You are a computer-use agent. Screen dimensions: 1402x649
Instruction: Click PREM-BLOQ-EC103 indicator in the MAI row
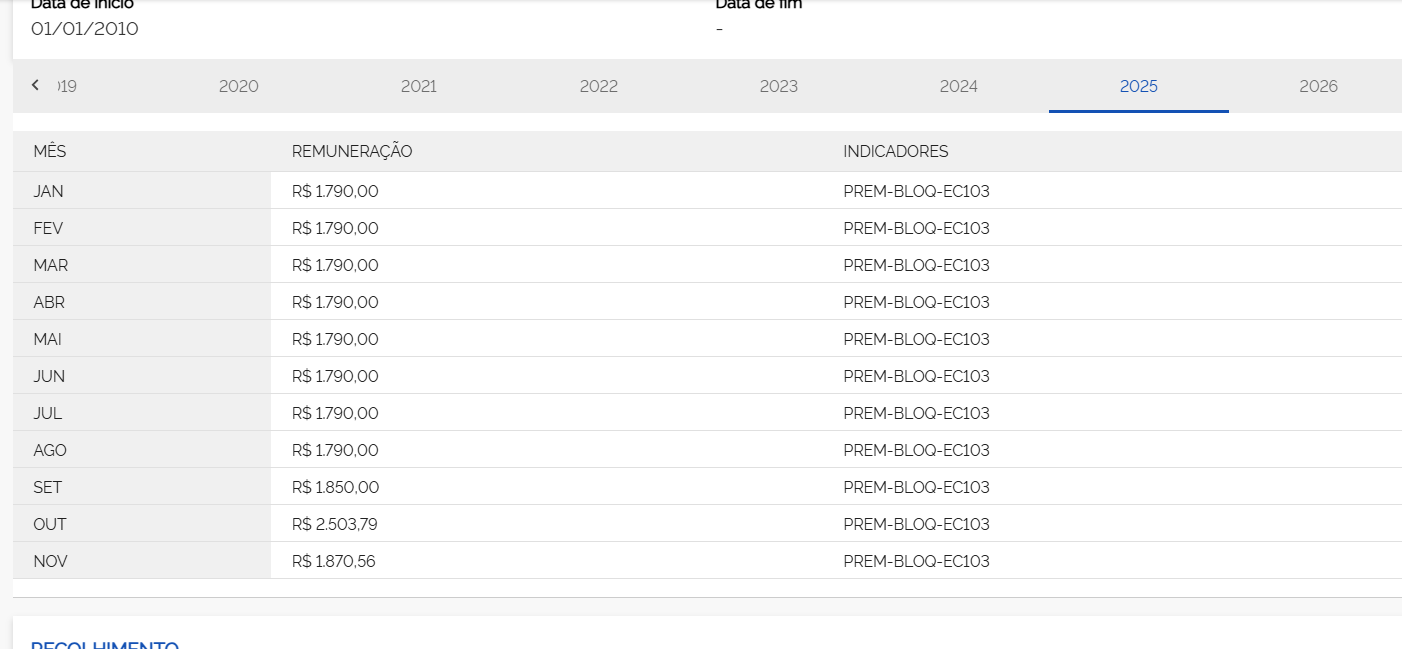tap(916, 339)
